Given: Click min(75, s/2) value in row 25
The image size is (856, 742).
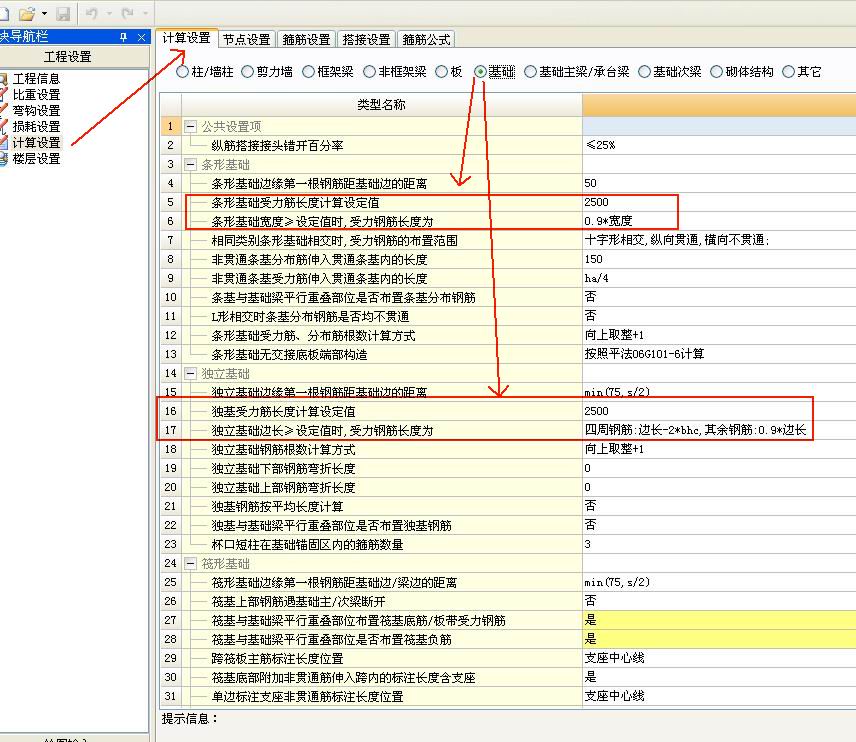Looking at the screenshot, I should coord(719,583).
